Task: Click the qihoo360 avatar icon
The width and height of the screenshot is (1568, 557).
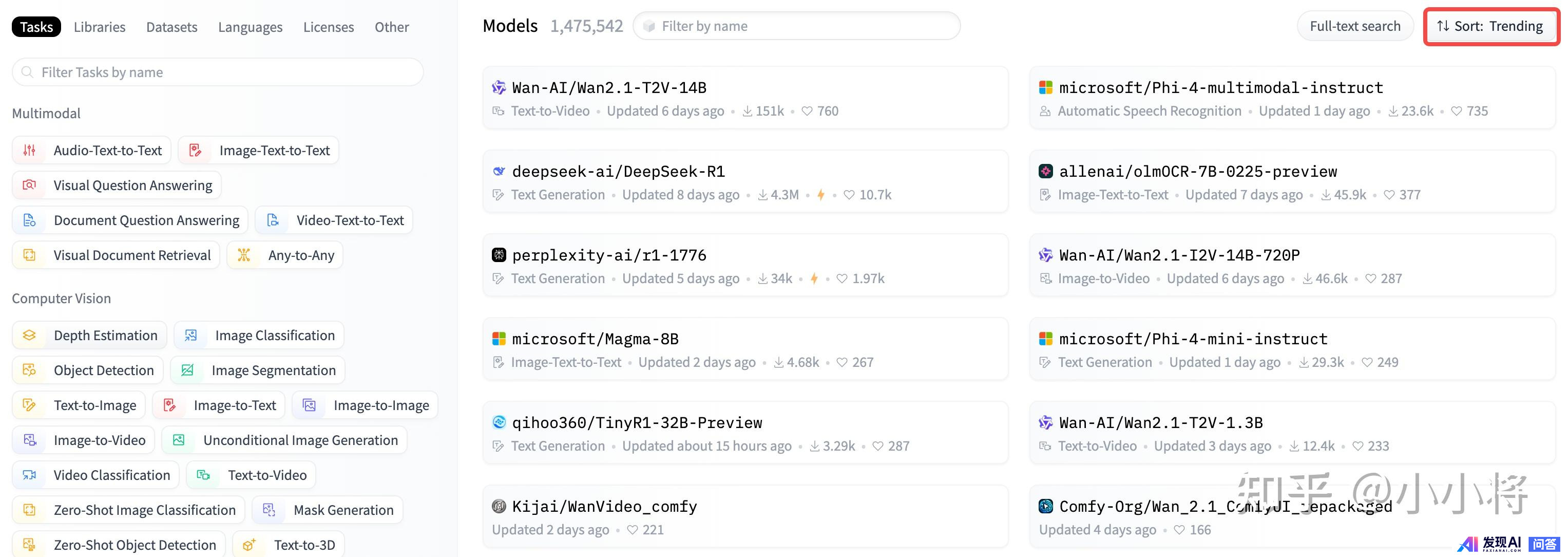Action: pyautogui.click(x=499, y=422)
